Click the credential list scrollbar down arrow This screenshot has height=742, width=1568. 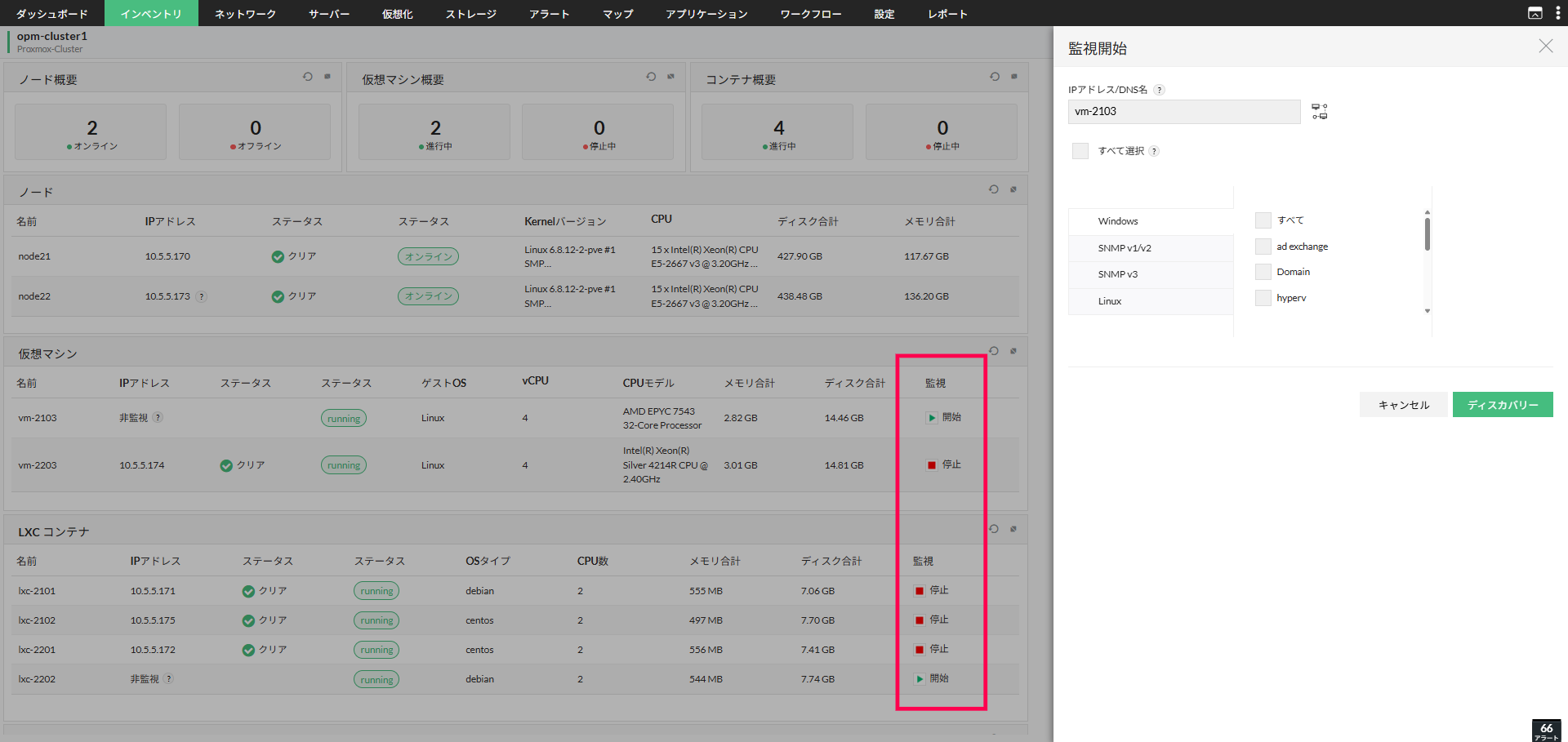pyautogui.click(x=1428, y=311)
